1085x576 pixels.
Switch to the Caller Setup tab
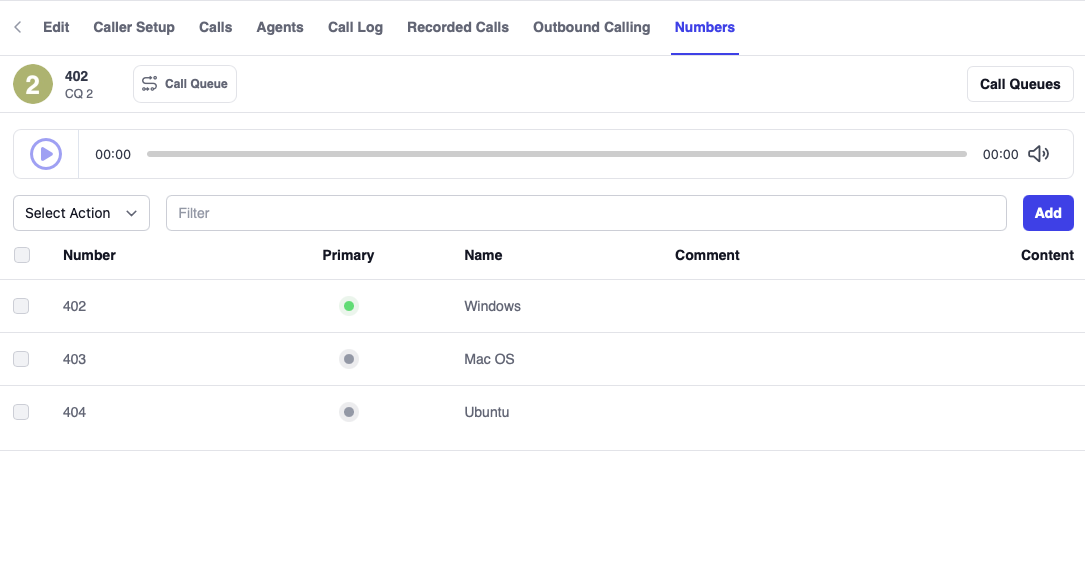pos(134,27)
